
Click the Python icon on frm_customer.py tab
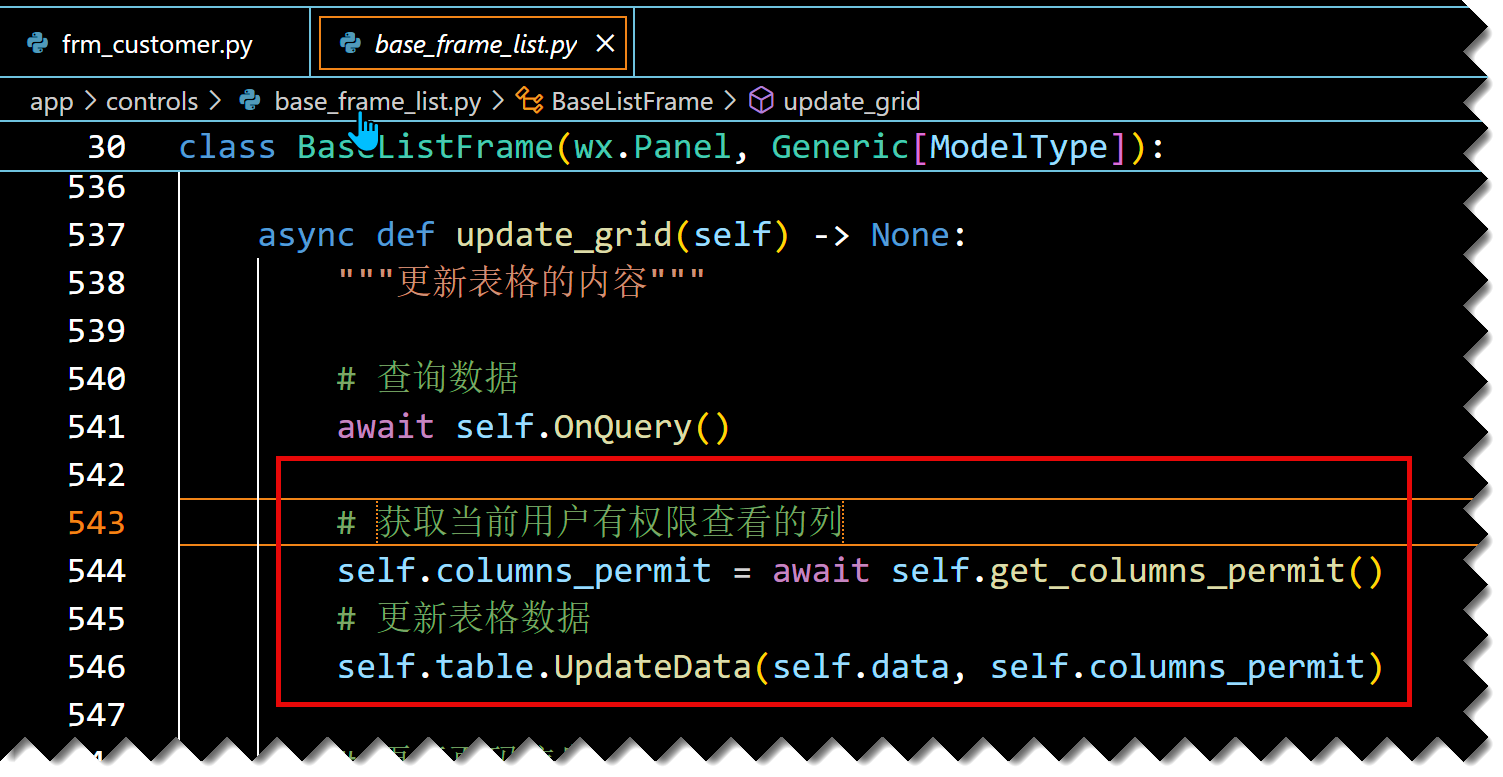click(38, 44)
